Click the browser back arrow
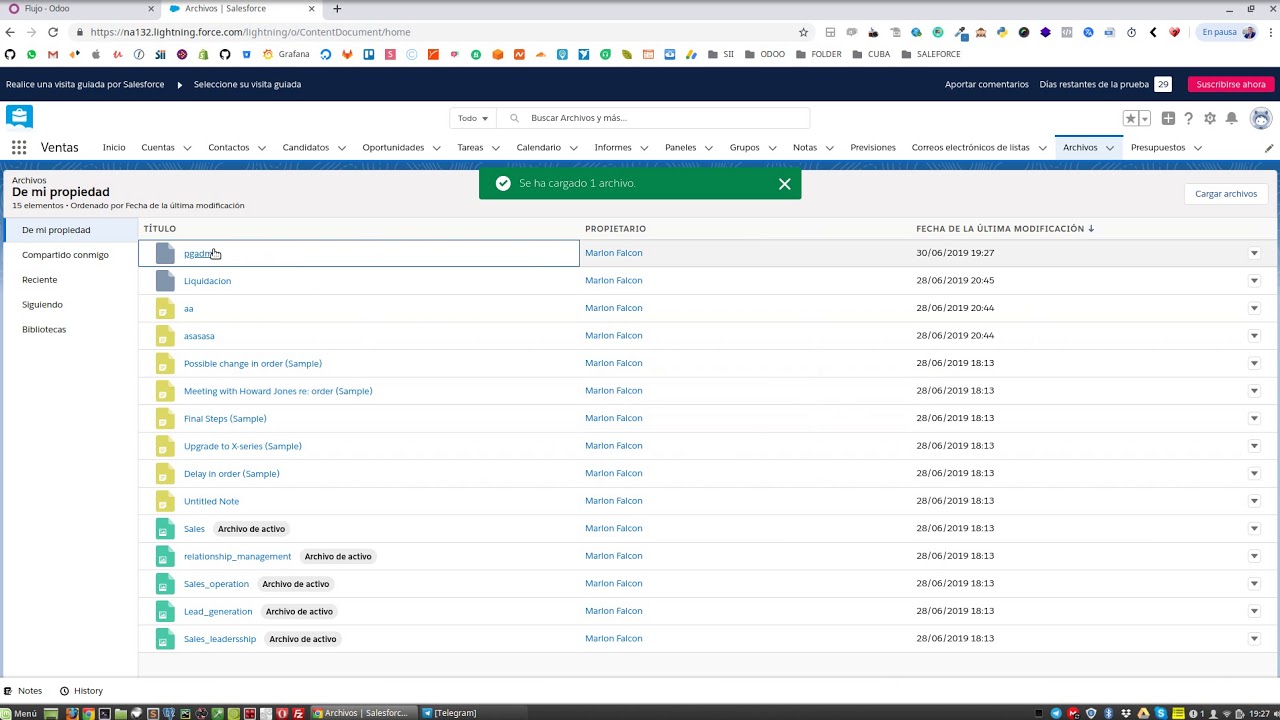This screenshot has height=720, width=1280. (x=10, y=32)
